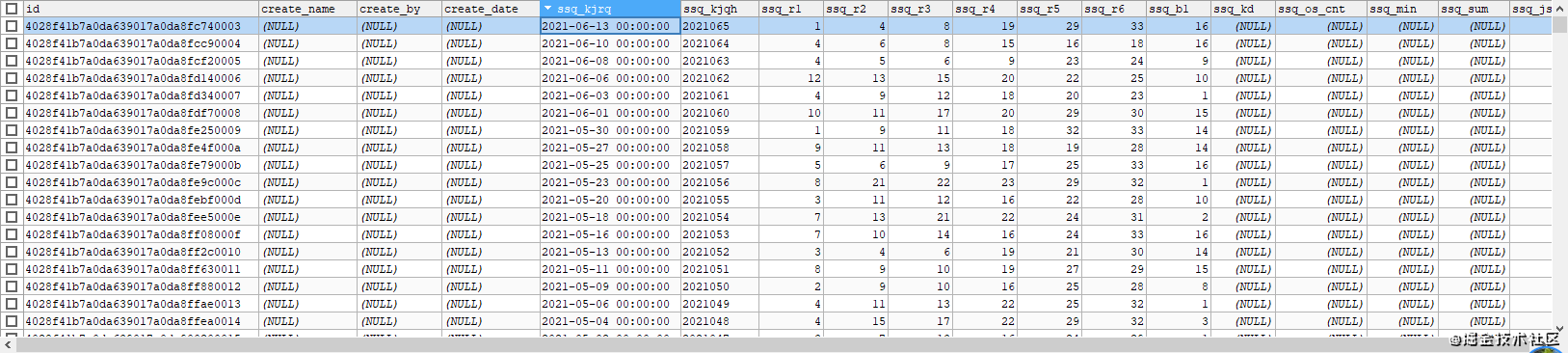Click the ssq_r1 column header

(x=791, y=9)
